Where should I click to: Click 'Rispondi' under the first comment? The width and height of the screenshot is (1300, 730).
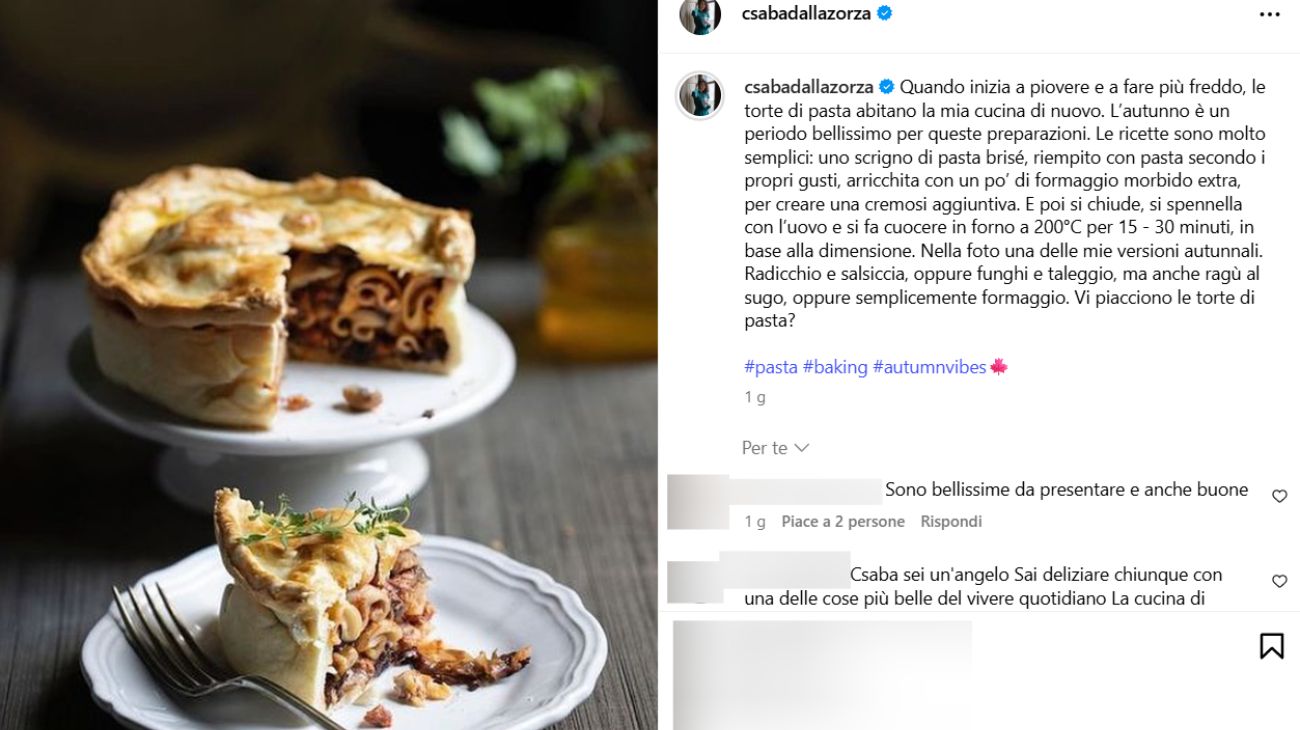tap(951, 521)
